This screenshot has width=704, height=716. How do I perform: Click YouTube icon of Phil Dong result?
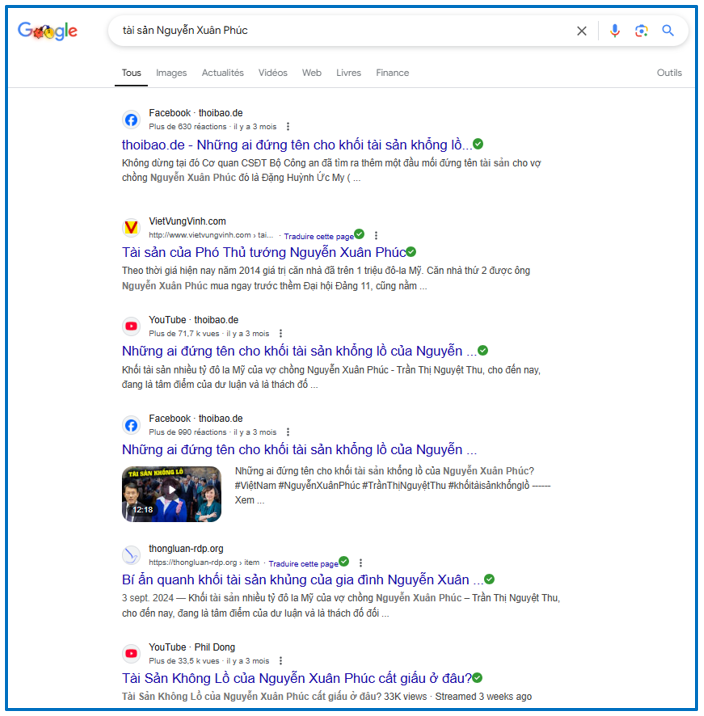131,653
